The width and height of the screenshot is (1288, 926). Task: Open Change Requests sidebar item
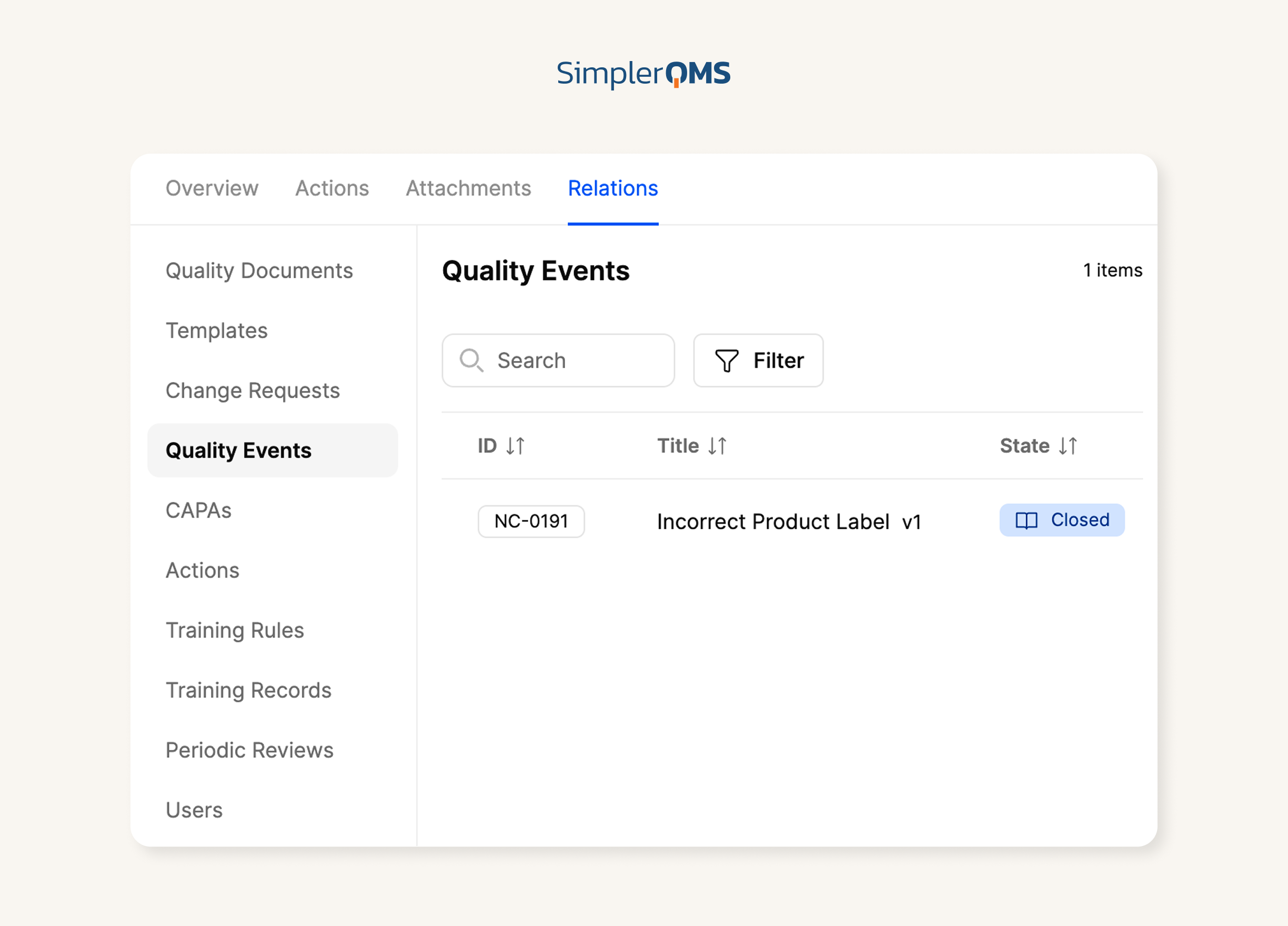coord(253,390)
